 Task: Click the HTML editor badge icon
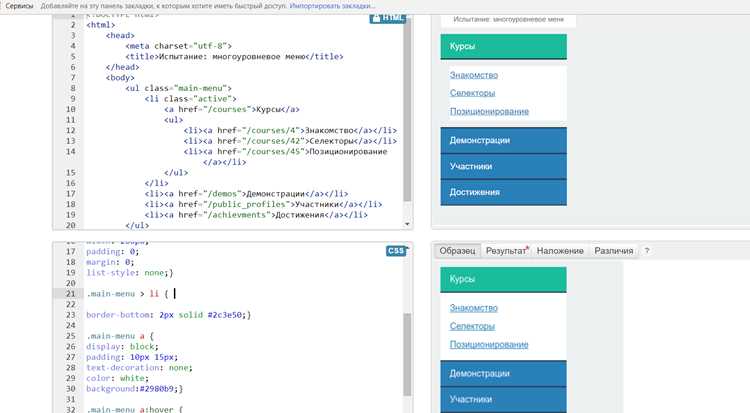point(387,18)
